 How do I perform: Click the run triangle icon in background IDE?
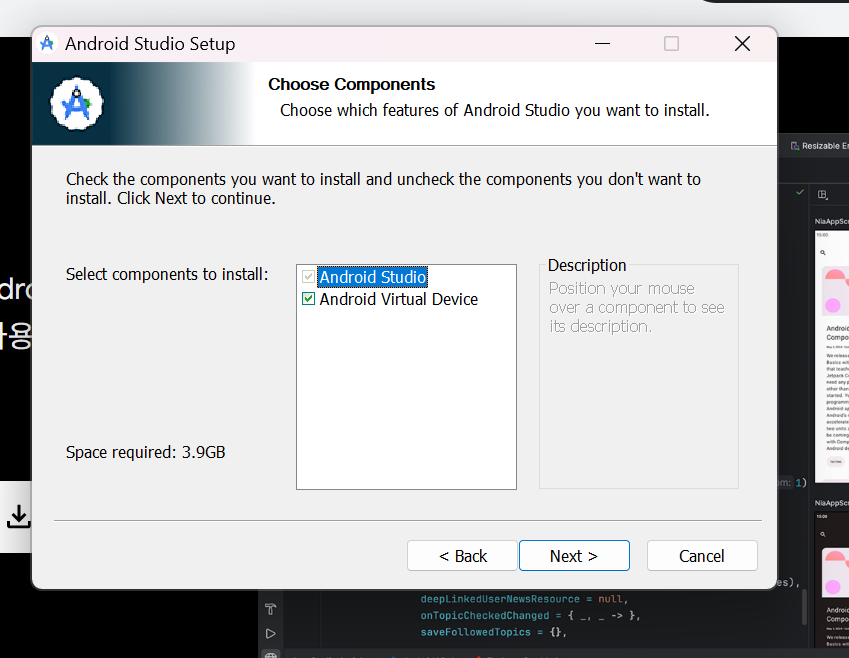click(271, 634)
